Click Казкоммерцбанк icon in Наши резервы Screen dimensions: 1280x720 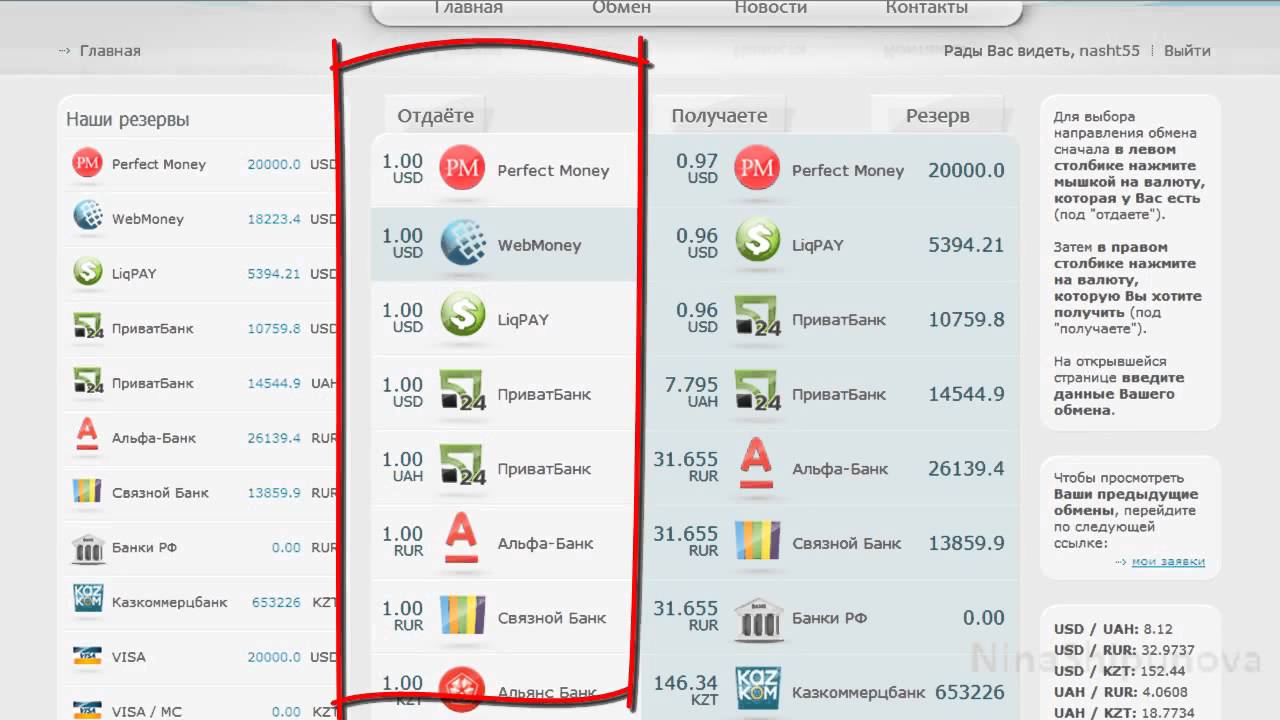[88, 600]
